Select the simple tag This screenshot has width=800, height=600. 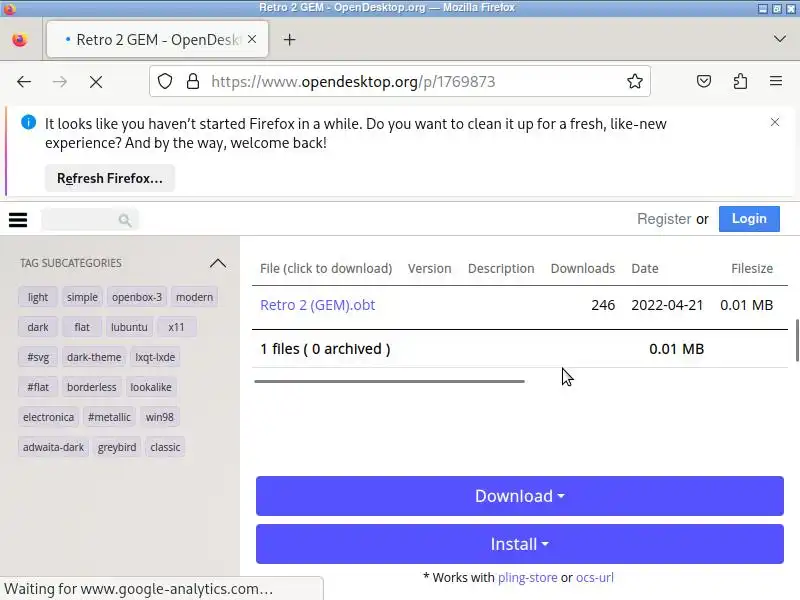tap(82, 297)
